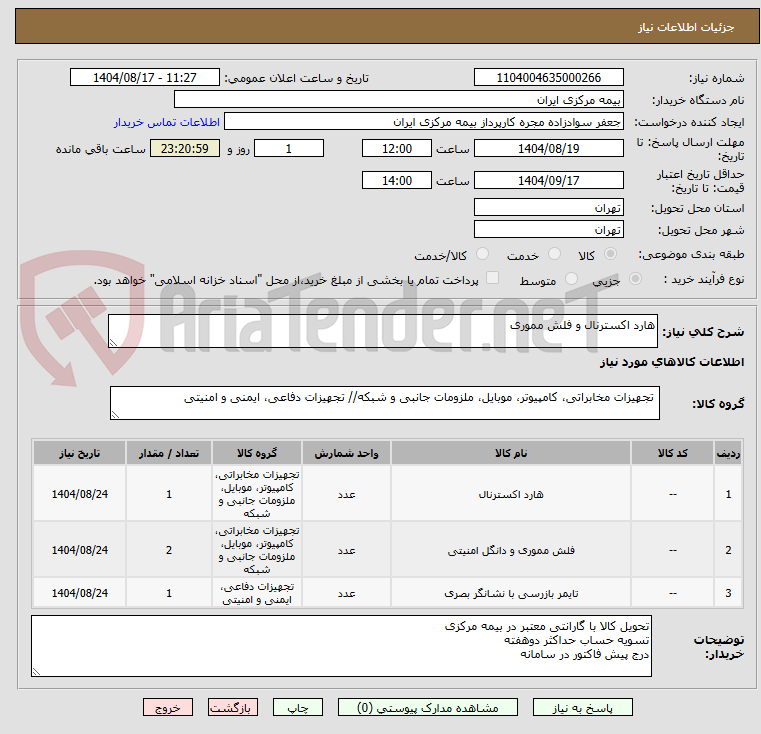Screen dimensions: 761x734
Task: Click the چاپ print button
Action: (x=298, y=707)
